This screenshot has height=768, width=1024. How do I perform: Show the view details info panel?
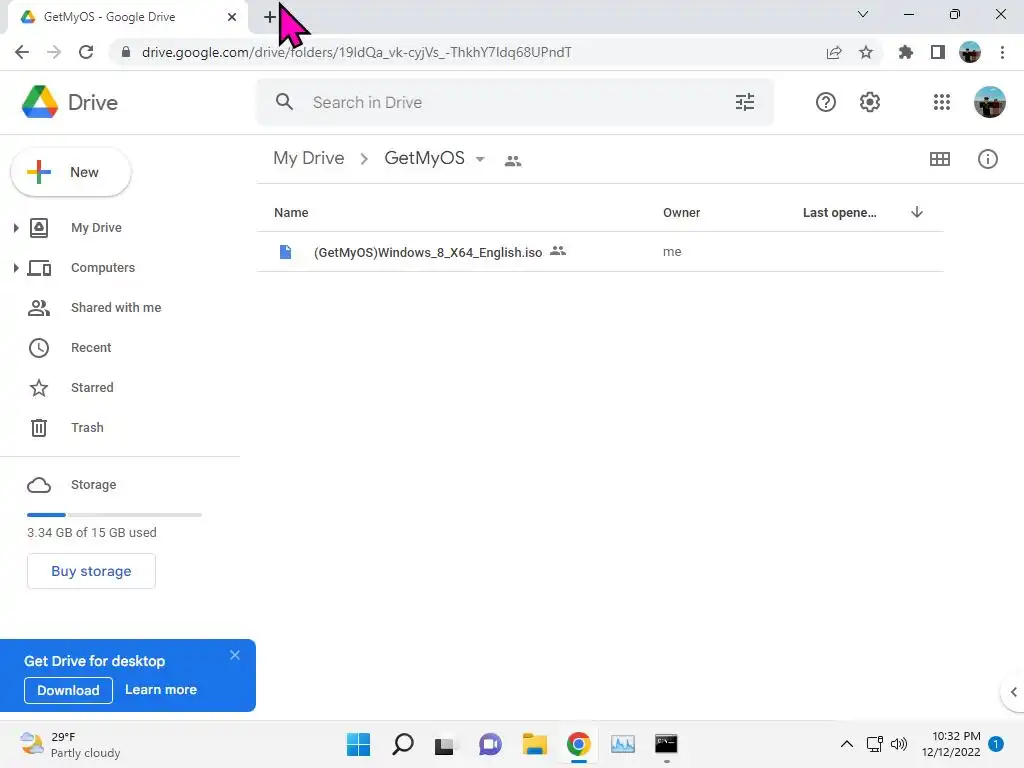(x=987, y=159)
